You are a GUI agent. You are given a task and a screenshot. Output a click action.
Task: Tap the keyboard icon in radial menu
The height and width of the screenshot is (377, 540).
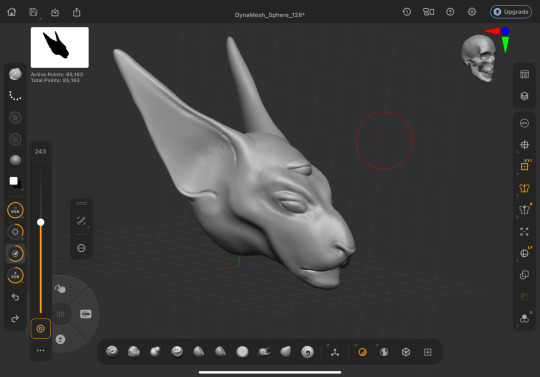(x=86, y=314)
